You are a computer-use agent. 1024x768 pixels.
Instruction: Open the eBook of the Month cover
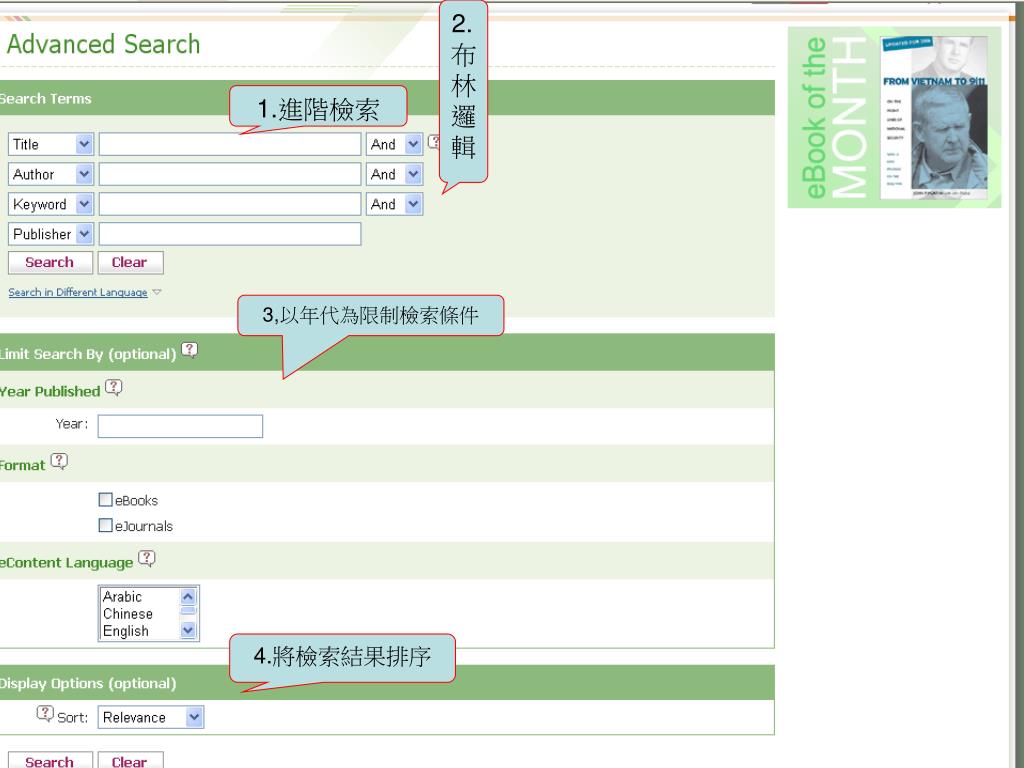coord(934,118)
